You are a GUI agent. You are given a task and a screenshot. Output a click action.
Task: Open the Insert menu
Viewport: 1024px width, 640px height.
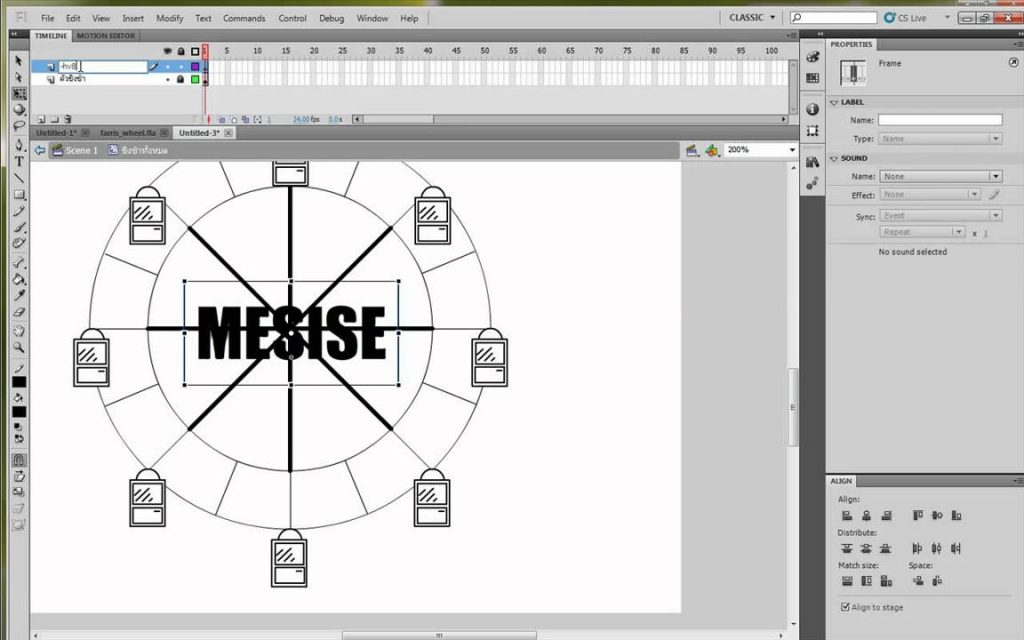pos(133,18)
